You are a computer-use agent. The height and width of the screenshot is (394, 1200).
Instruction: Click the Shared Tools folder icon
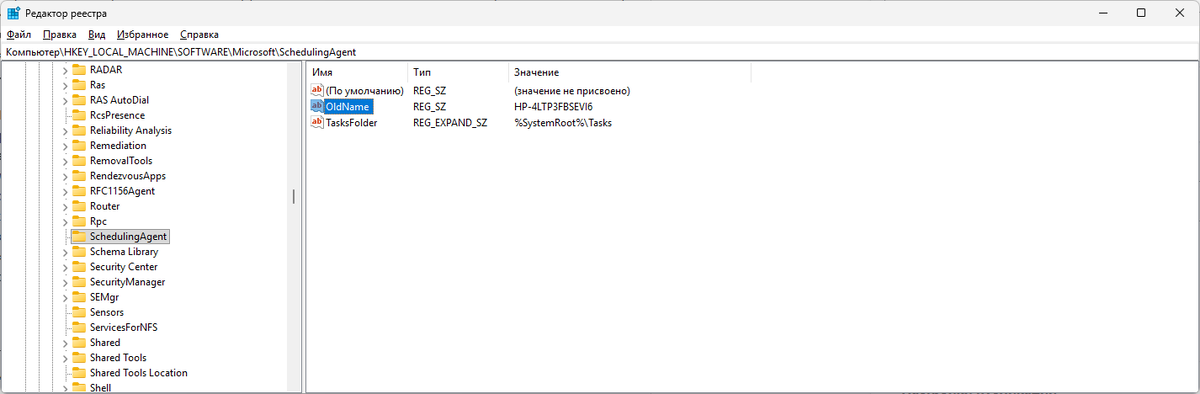[x=79, y=357]
